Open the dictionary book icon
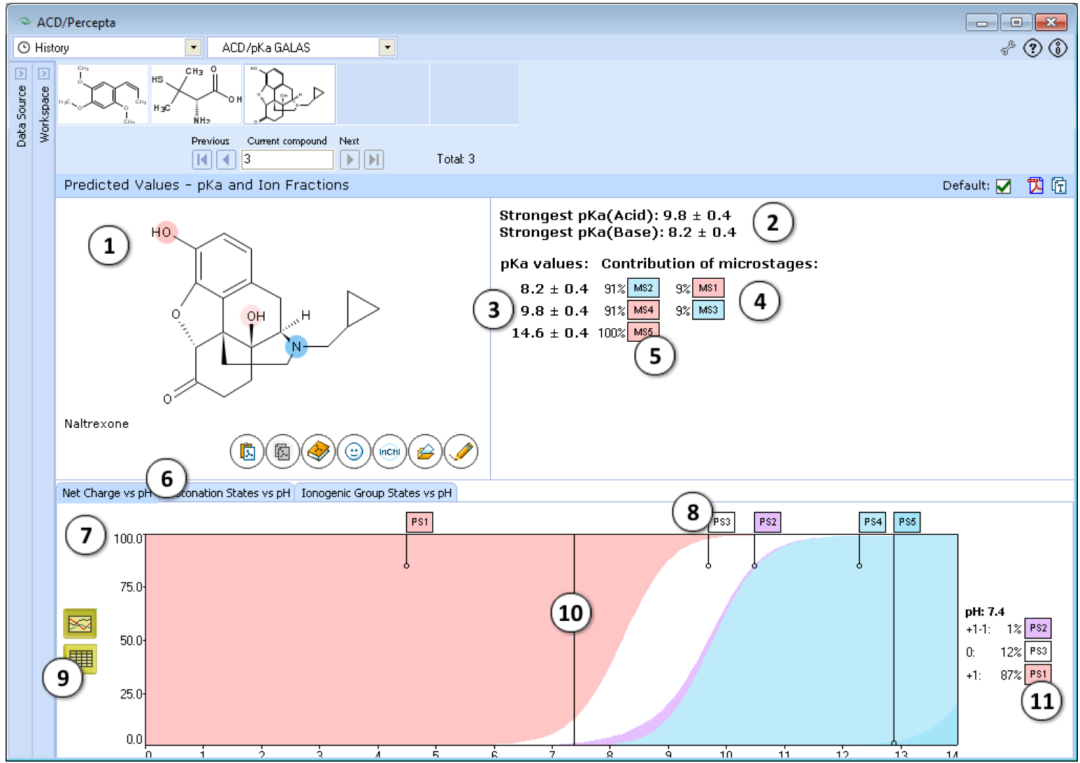The width and height of the screenshot is (1080, 763). (x=318, y=452)
